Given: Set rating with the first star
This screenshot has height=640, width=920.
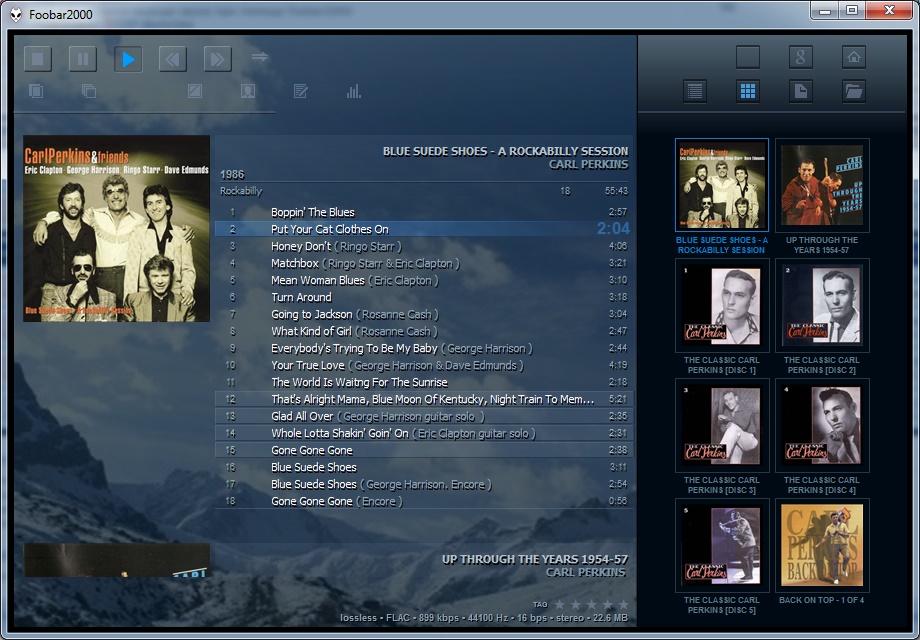Looking at the screenshot, I should coord(560,604).
